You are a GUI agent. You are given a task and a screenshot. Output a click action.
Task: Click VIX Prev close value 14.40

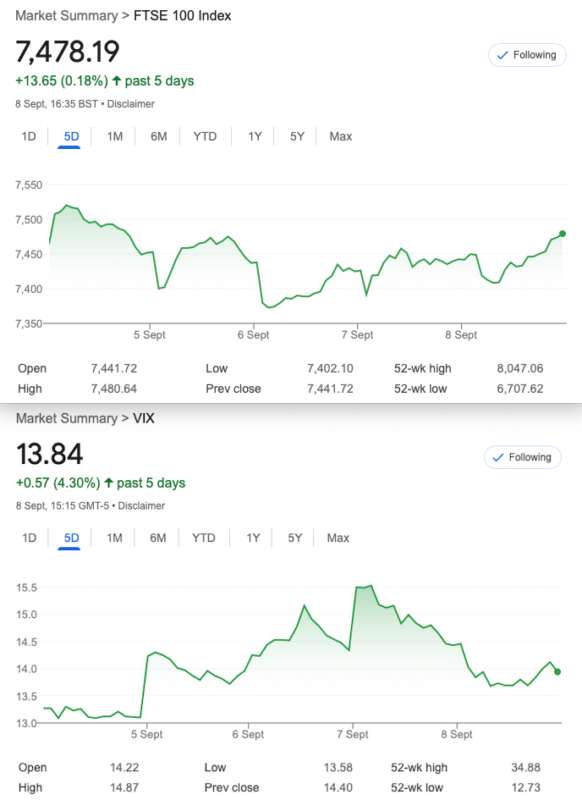coord(338,788)
